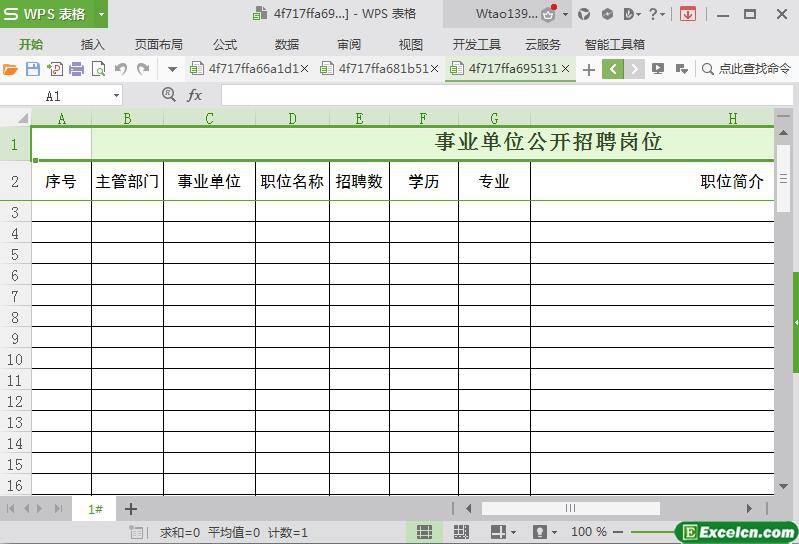The width and height of the screenshot is (799, 544).
Task: Open the help question mark menu
Action: (x=656, y=14)
